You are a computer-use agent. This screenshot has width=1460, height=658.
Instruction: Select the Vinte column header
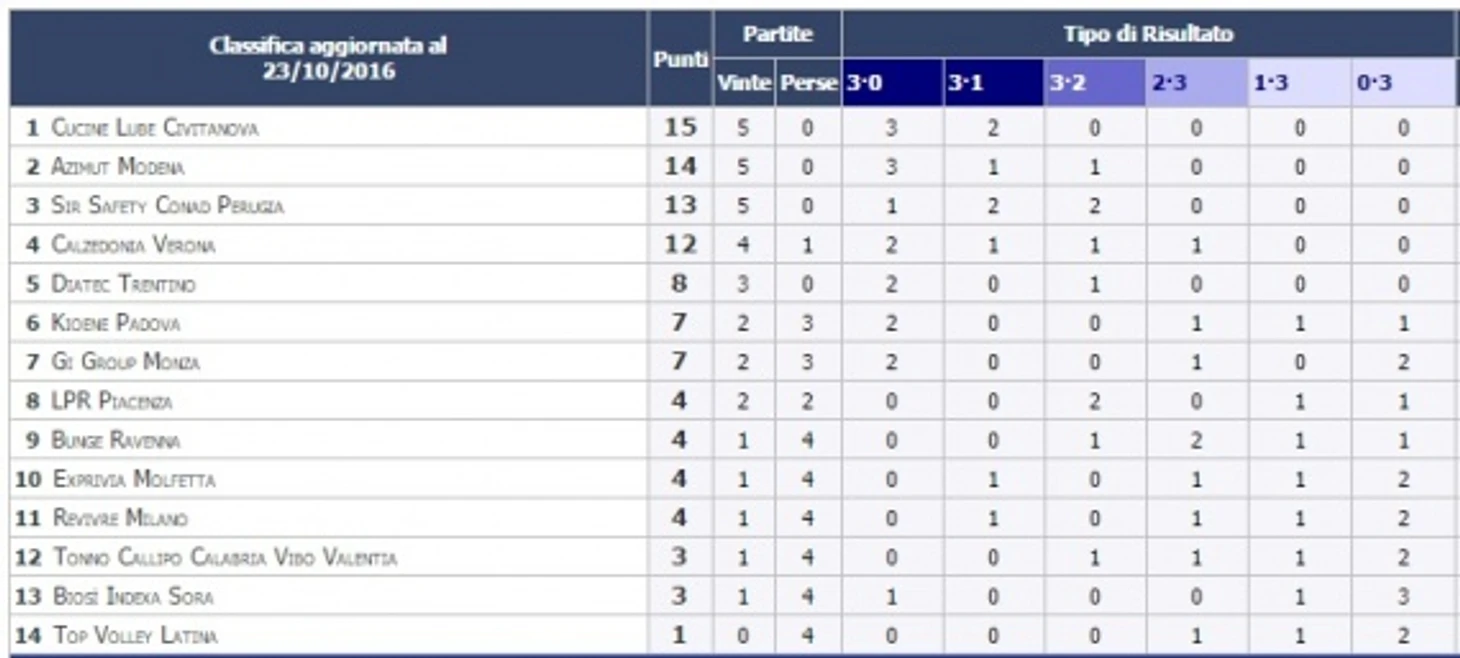743,83
